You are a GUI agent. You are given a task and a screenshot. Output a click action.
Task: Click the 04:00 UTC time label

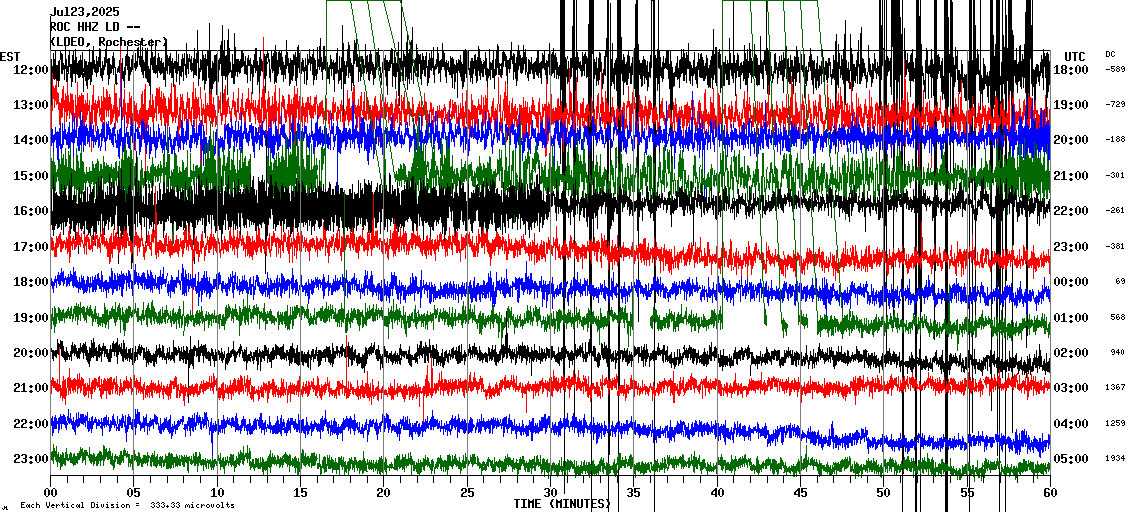click(x=1071, y=423)
